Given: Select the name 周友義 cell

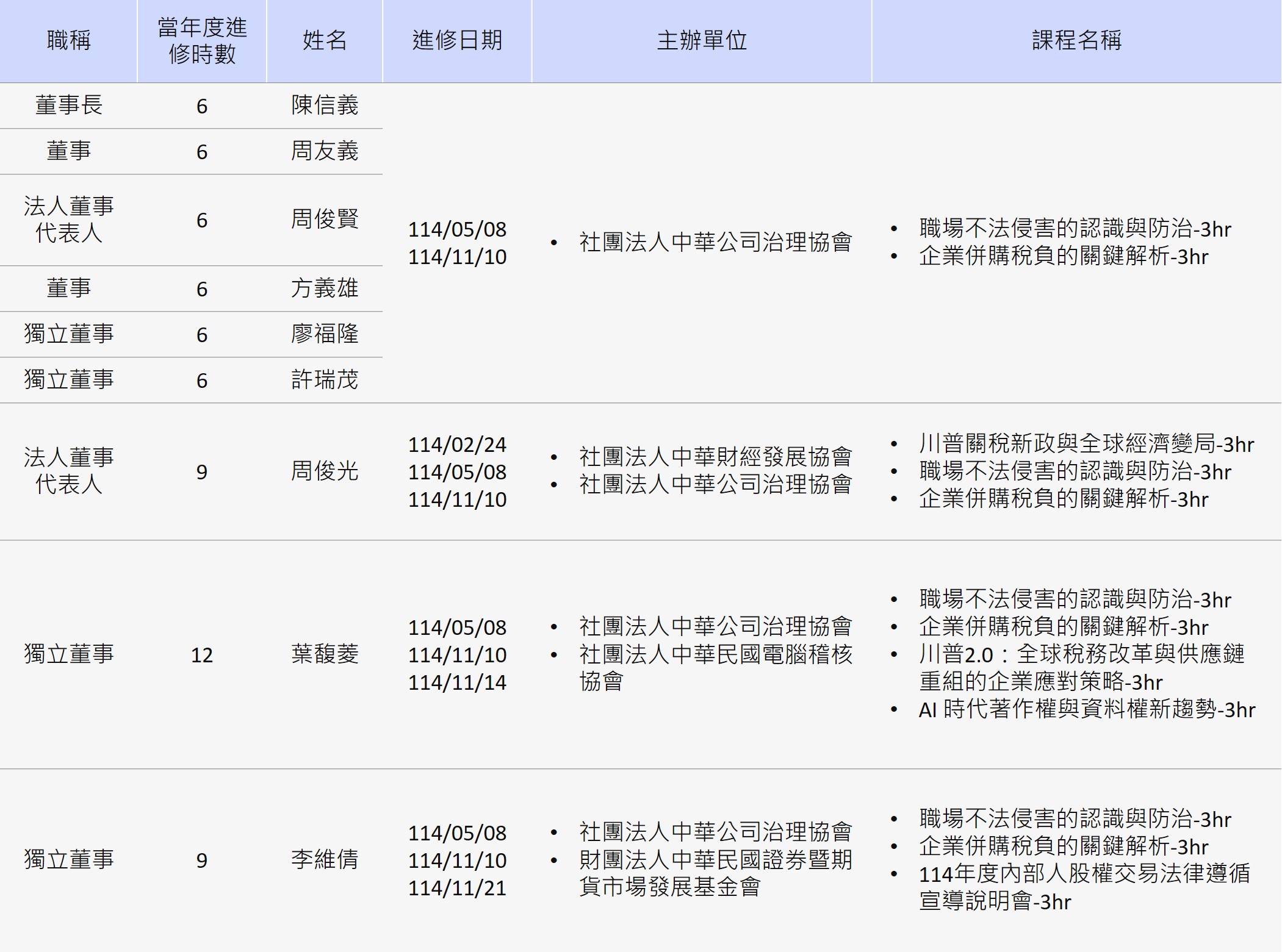Looking at the screenshot, I should pos(325,151).
